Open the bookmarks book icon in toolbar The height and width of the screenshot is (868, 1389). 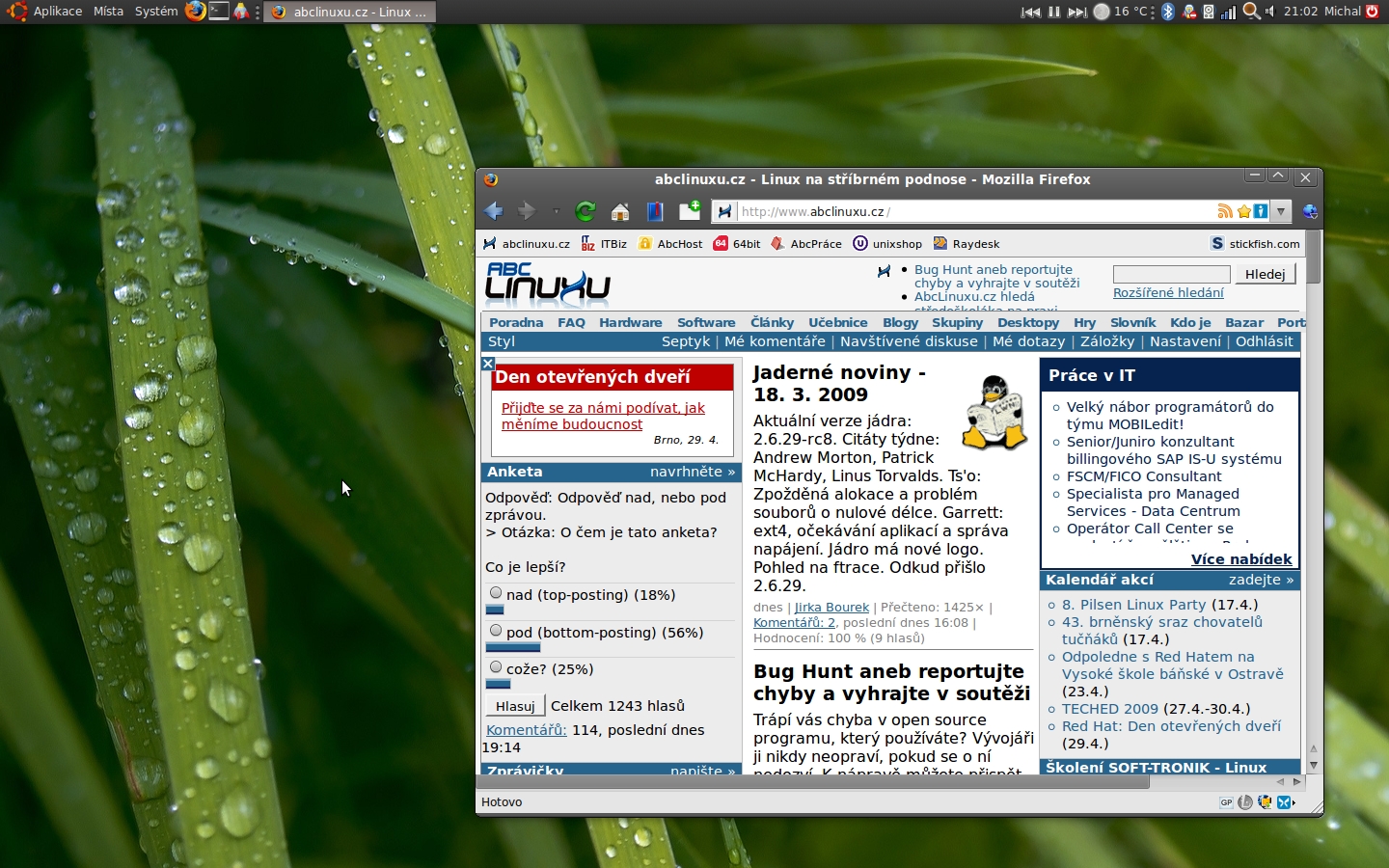click(655, 211)
